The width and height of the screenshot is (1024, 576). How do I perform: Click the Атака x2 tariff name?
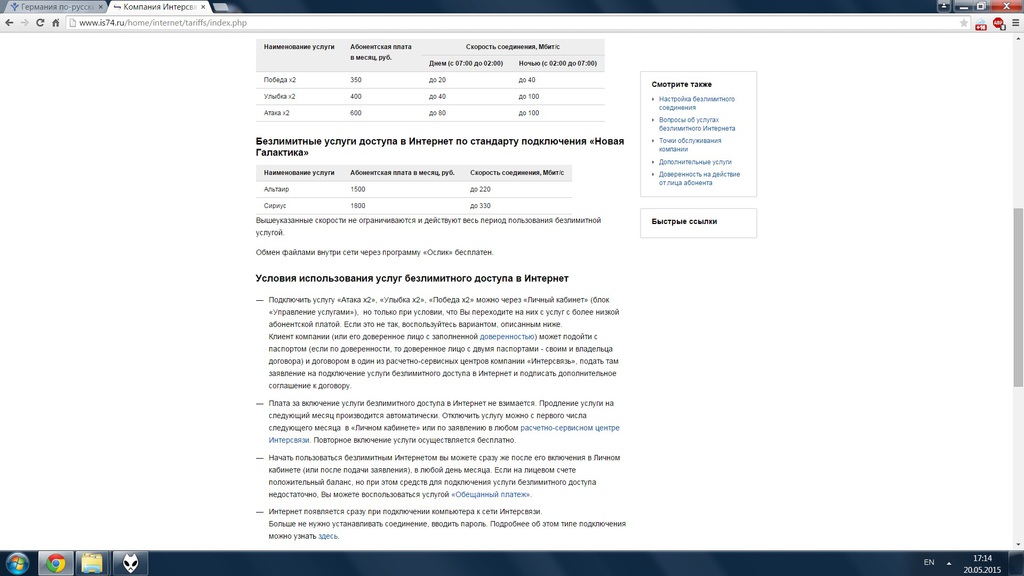(x=276, y=113)
